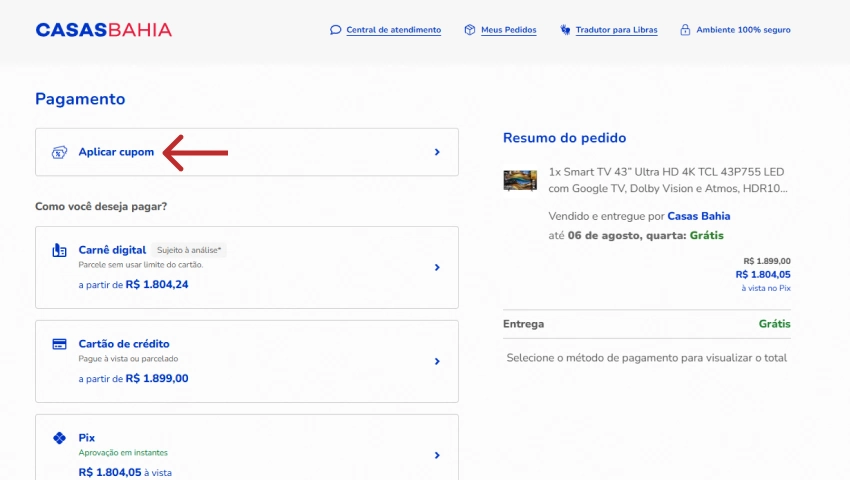This screenshot has height=480, width=850.
Task: Click the R$ 1.804,24 carnê price
Action: (157, 284)
